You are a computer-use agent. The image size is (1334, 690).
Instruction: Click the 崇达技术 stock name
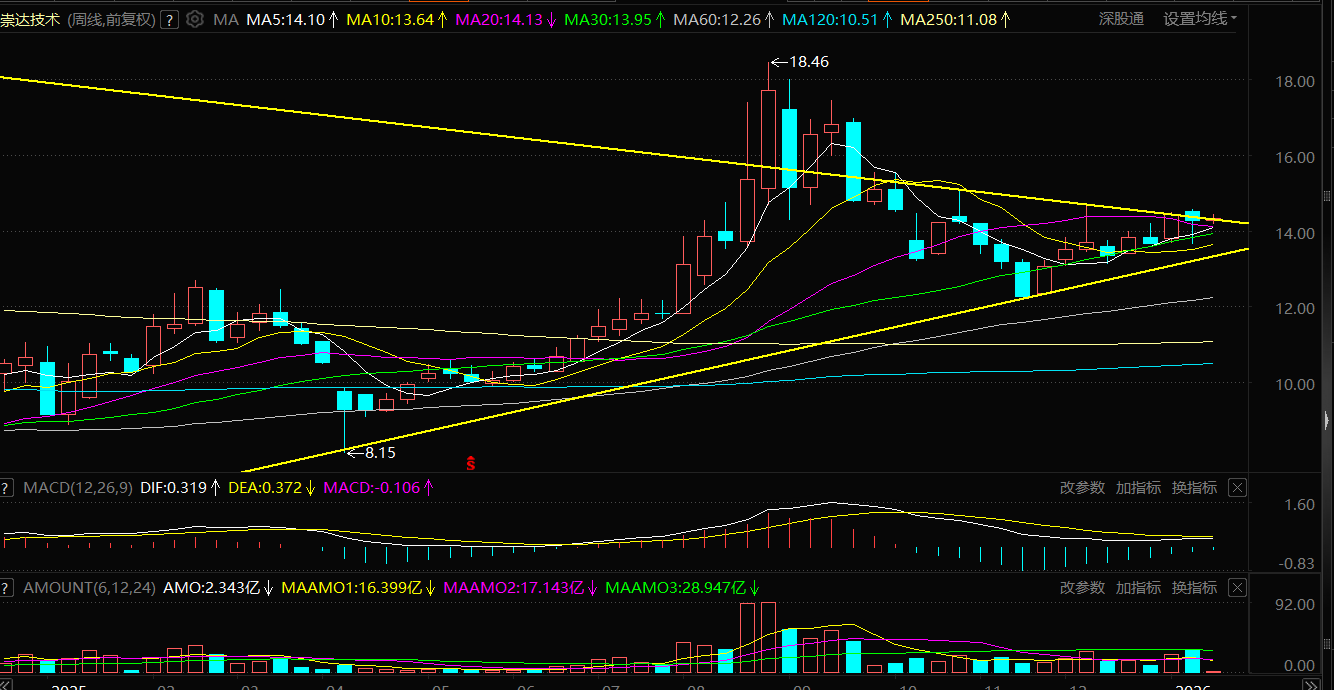coord(31,19)
